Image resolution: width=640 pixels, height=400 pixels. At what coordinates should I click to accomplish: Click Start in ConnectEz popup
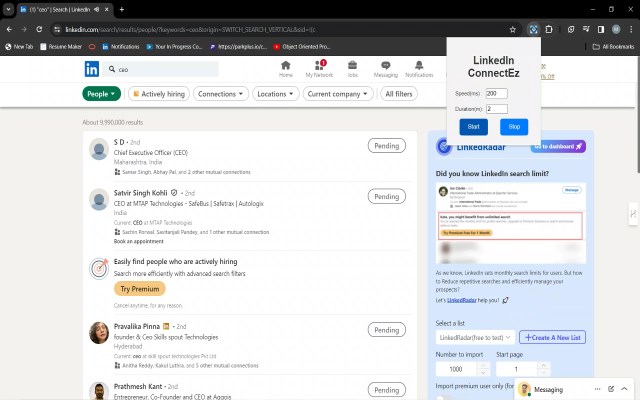pyautogui.click(x=473, y=127)
